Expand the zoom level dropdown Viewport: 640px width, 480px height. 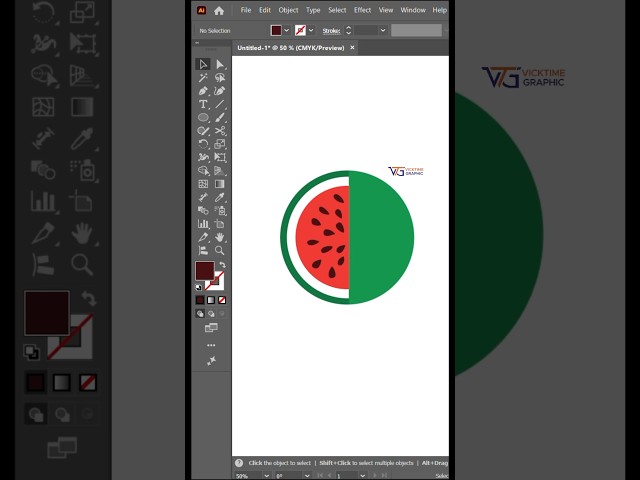click(267, 476)
